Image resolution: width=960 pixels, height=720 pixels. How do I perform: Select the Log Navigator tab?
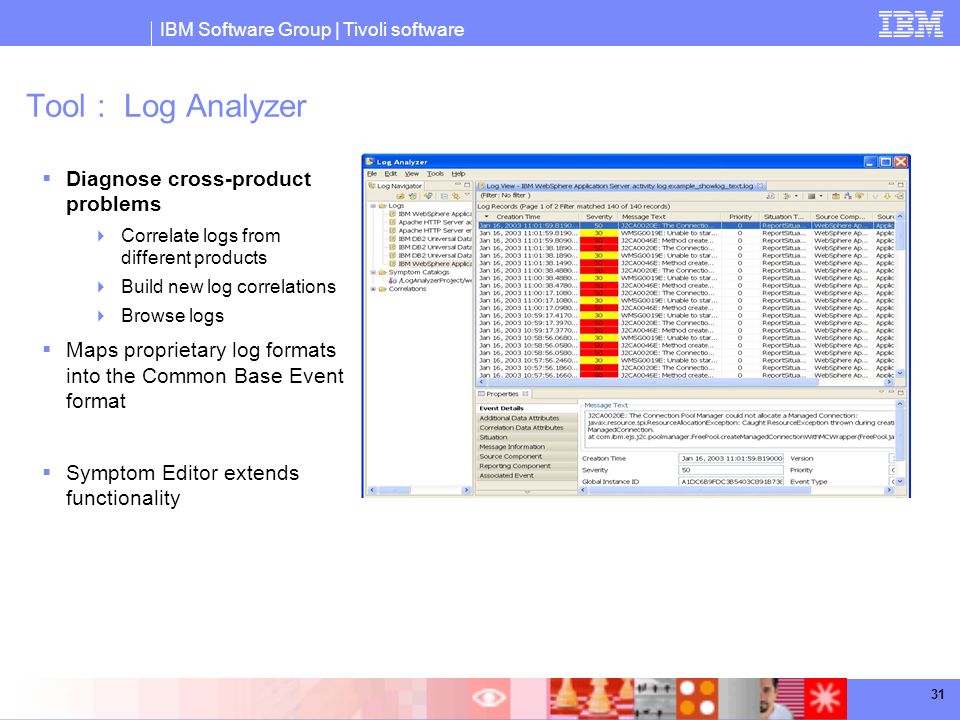[x=396, y=186]
